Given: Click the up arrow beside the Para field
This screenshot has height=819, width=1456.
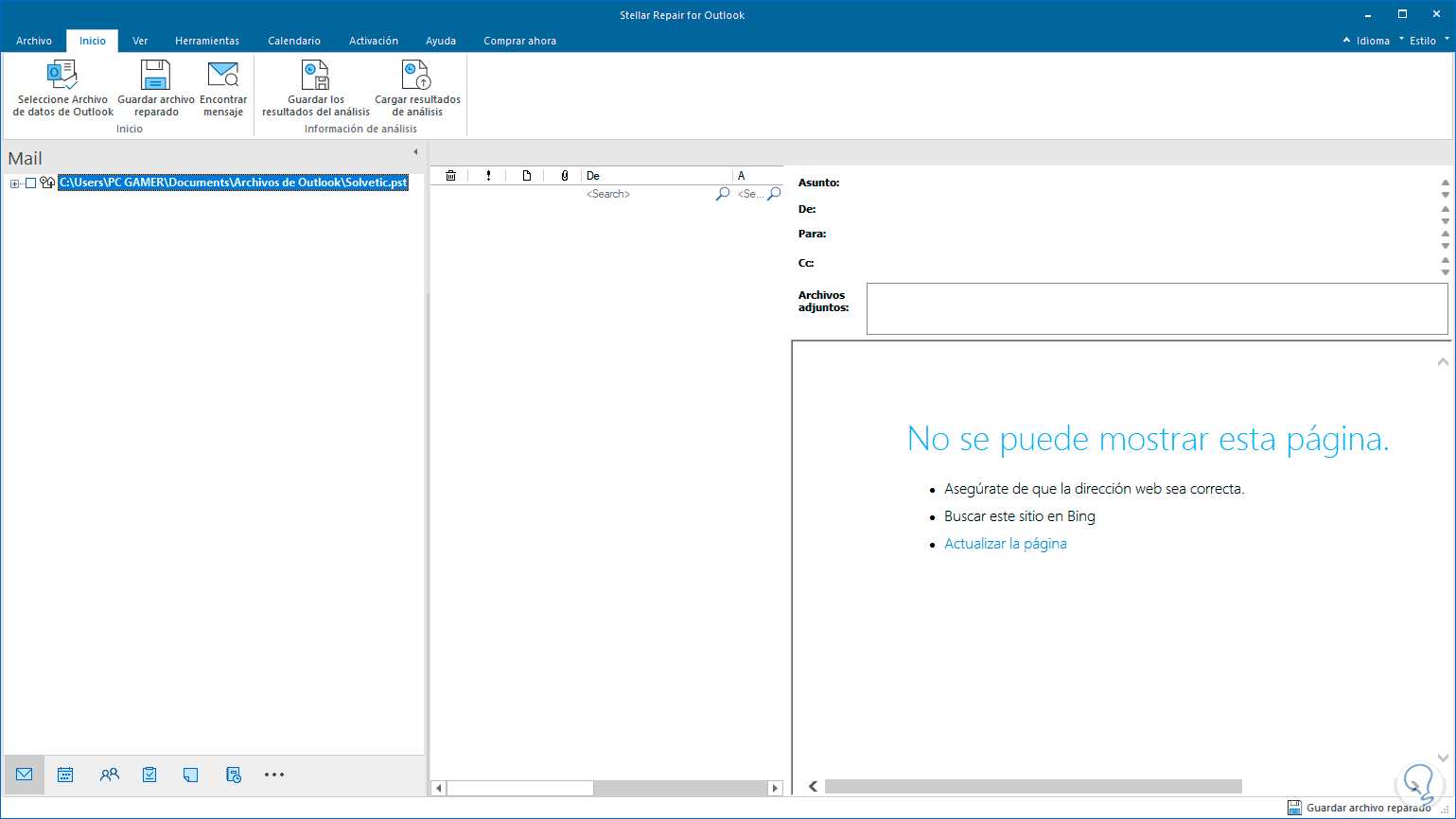Looking at the screenshot, I should pos(1445,234).
